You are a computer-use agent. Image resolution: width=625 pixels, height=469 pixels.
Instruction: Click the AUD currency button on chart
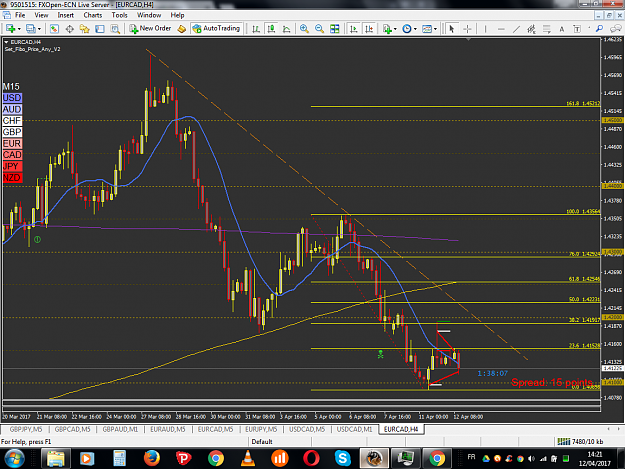click(12, 109)
